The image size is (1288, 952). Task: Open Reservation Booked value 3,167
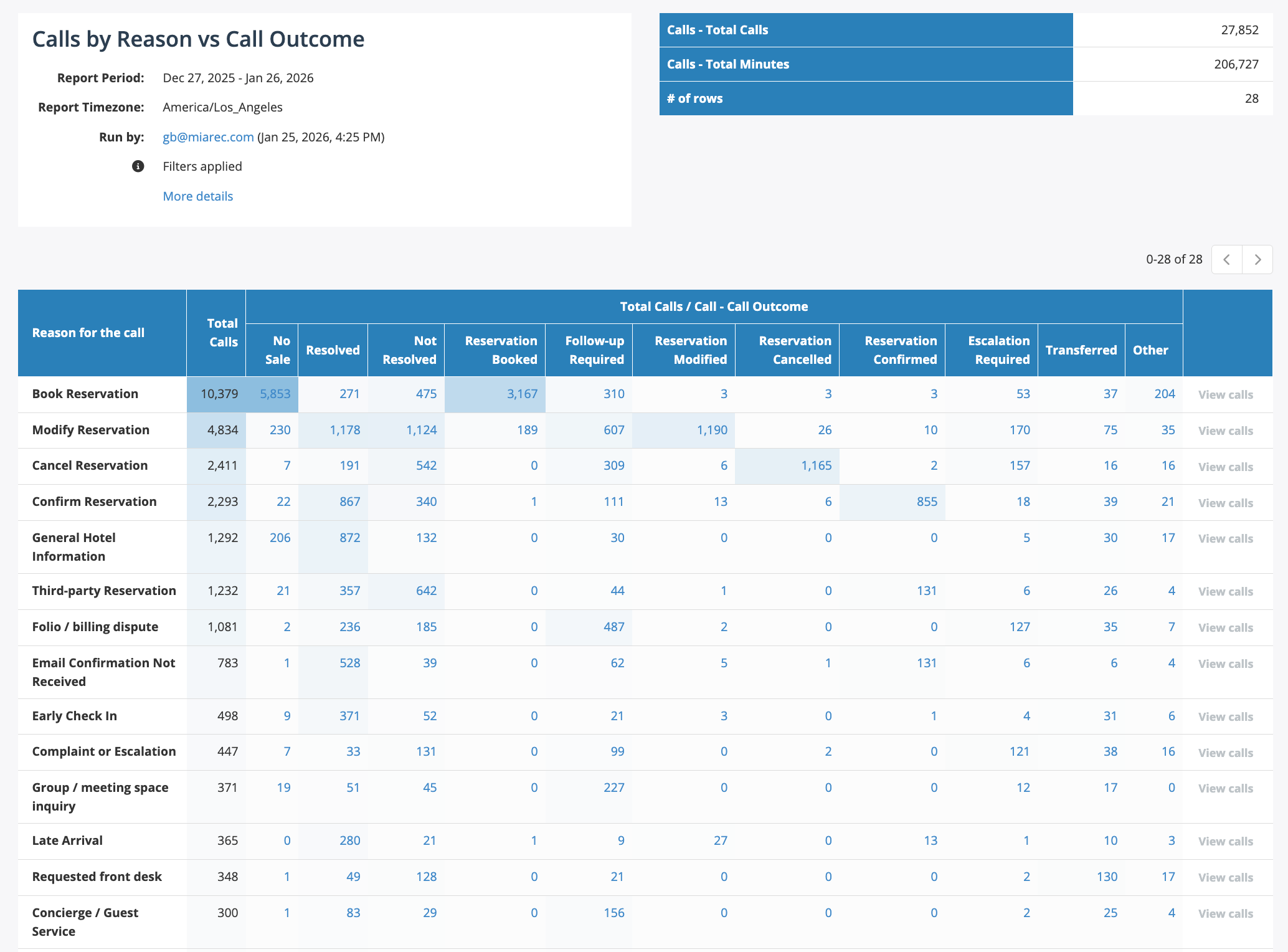click(522, 394)
